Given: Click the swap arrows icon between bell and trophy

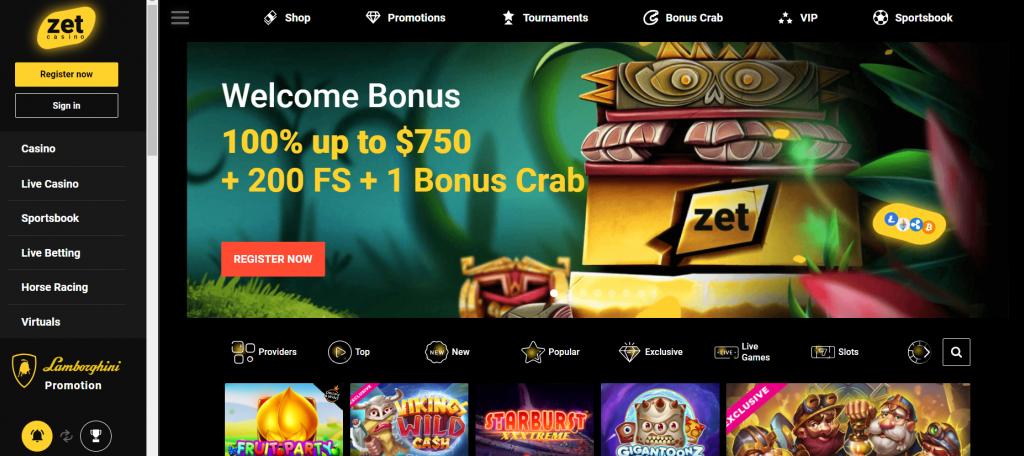Looking at the screenshot, I should pyautogui.click(x=67, y=436).
